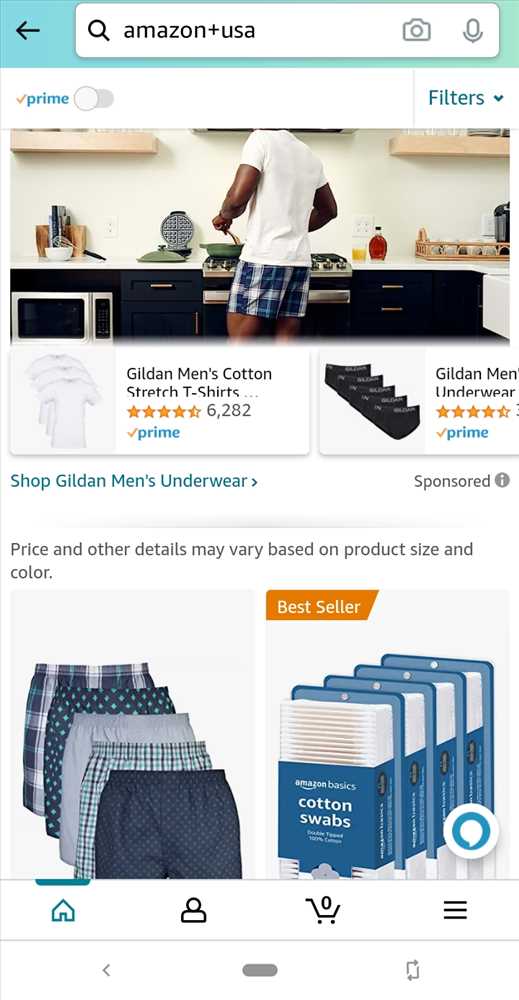
Task: Go to the Home tab icon
Action: point(63,910)
